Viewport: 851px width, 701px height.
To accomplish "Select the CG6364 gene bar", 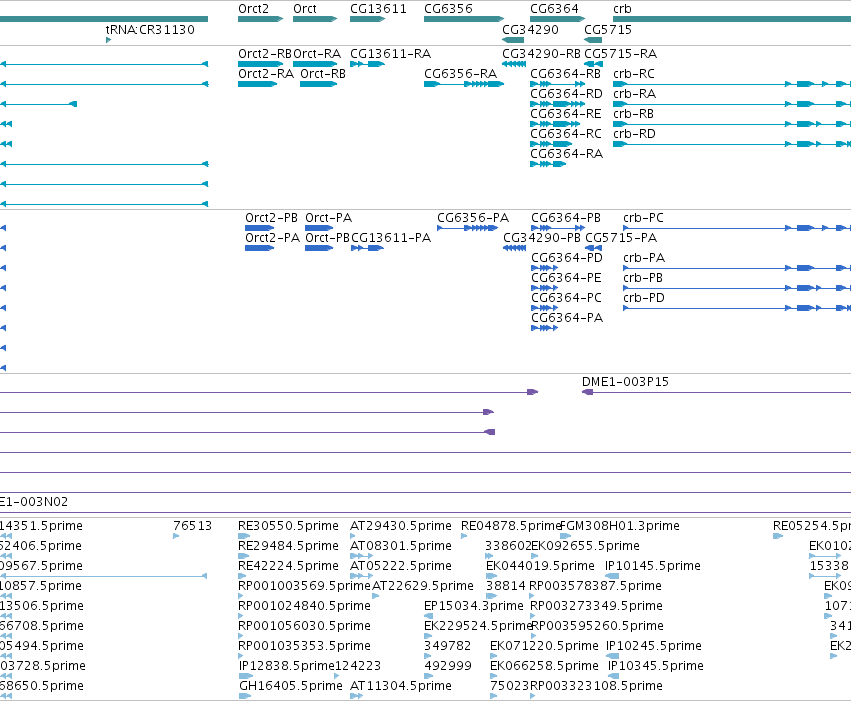I will pos(557,19).
